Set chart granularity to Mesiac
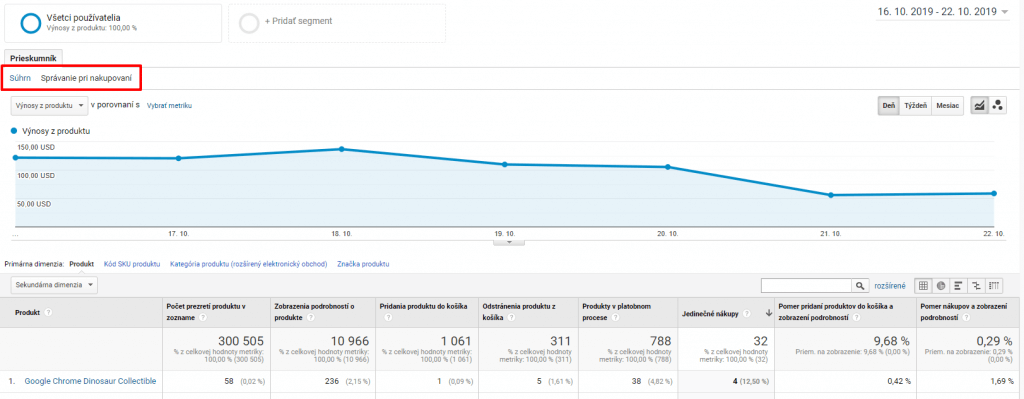1024x399 pixels. point(948,106)
